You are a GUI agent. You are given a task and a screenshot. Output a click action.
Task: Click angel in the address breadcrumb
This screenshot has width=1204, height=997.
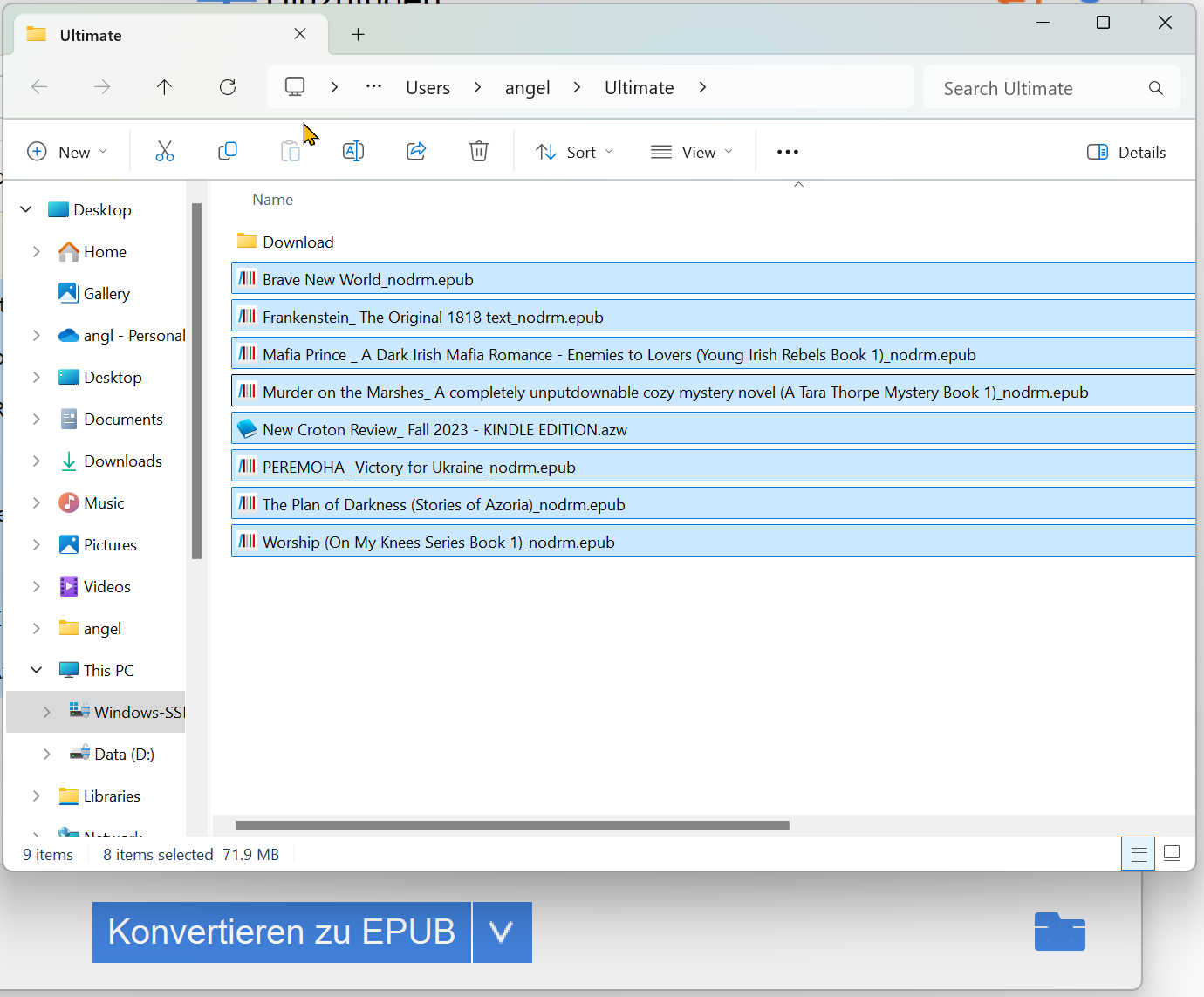pos(527,87)
